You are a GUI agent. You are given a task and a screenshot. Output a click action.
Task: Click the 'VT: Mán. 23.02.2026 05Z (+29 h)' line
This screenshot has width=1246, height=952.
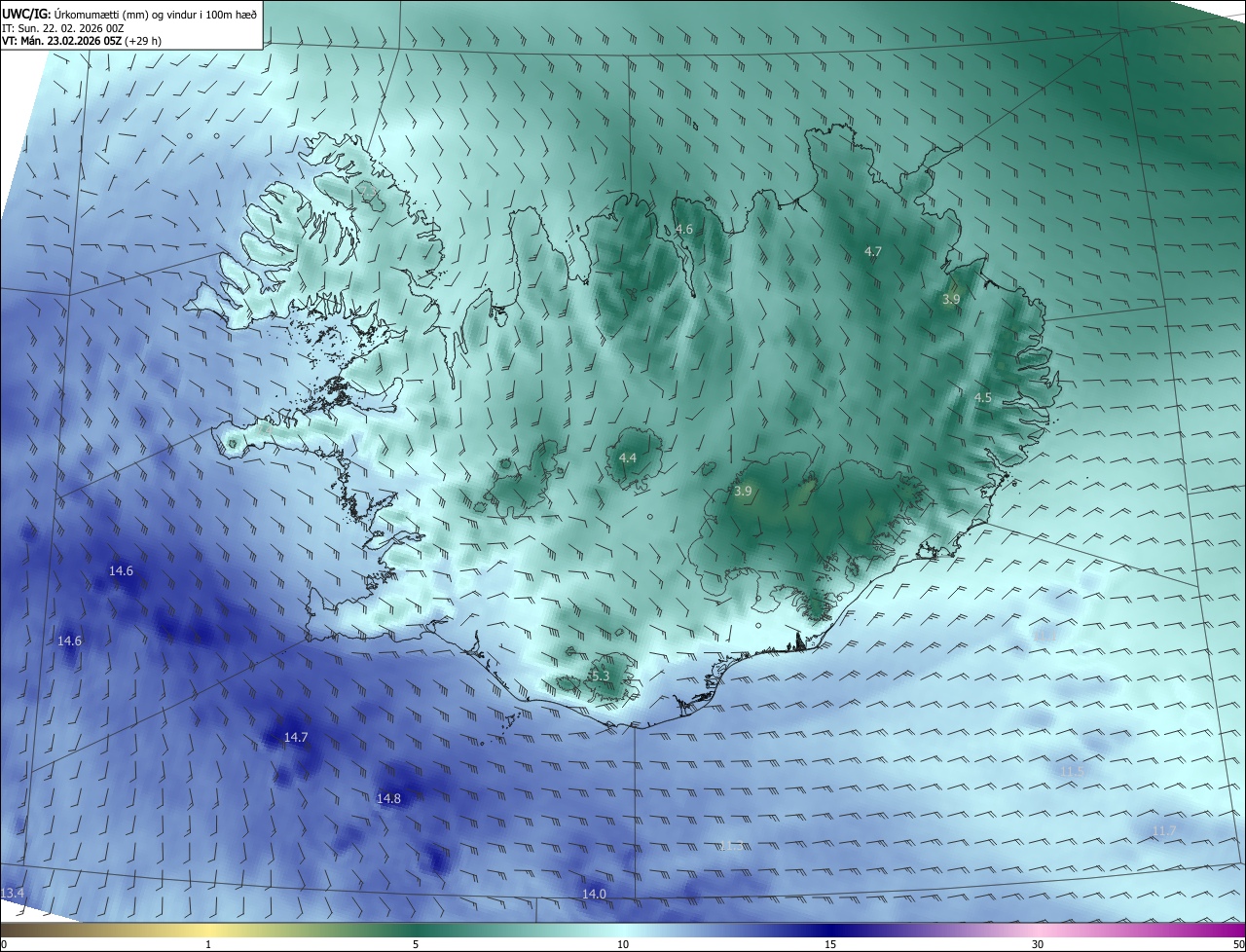tap(81, 41)
